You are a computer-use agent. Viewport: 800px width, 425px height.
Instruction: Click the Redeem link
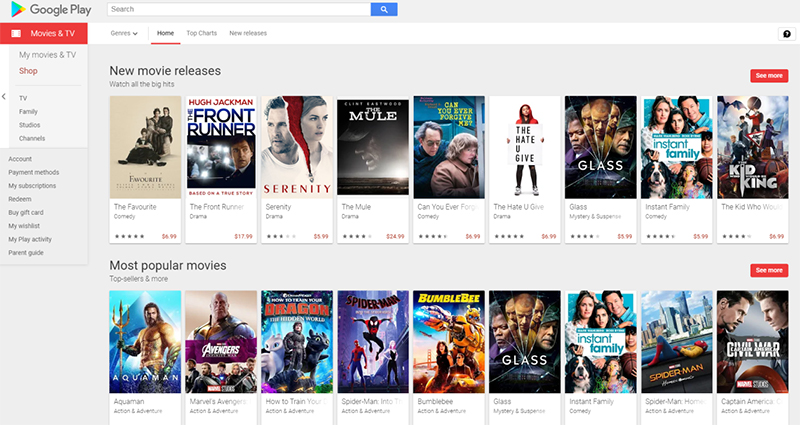coord(19,199)
